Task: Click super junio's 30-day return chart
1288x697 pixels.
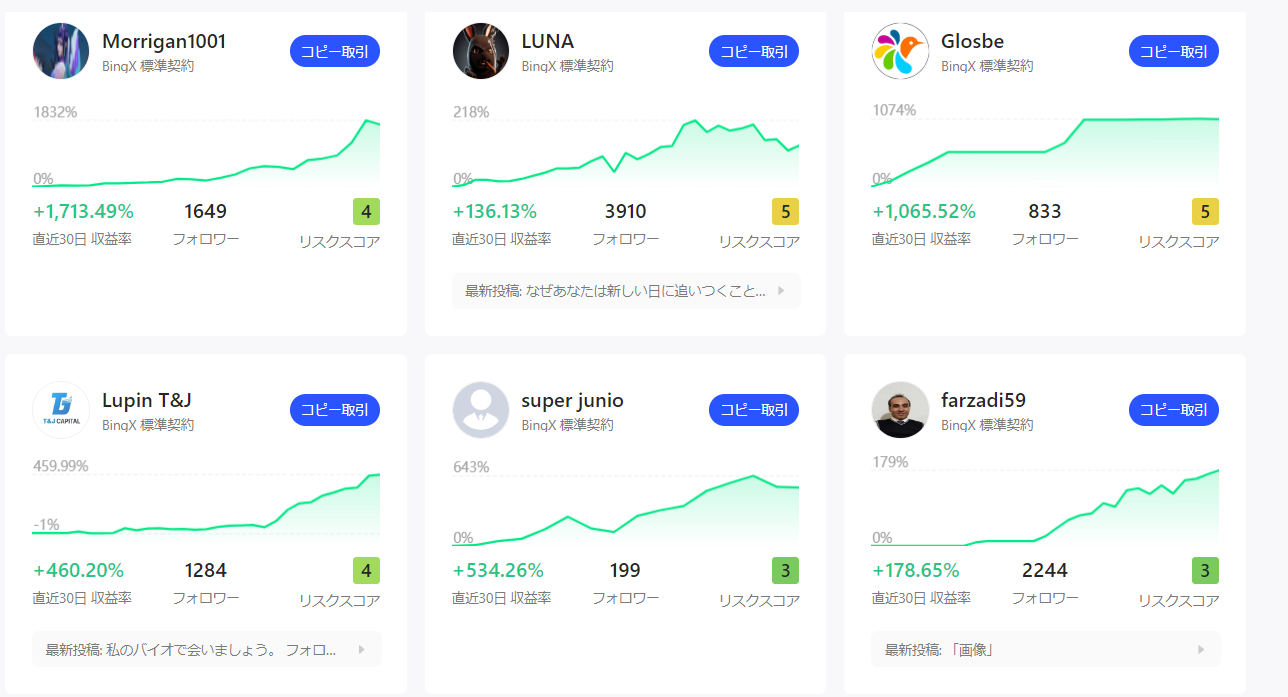Action: 625,510
